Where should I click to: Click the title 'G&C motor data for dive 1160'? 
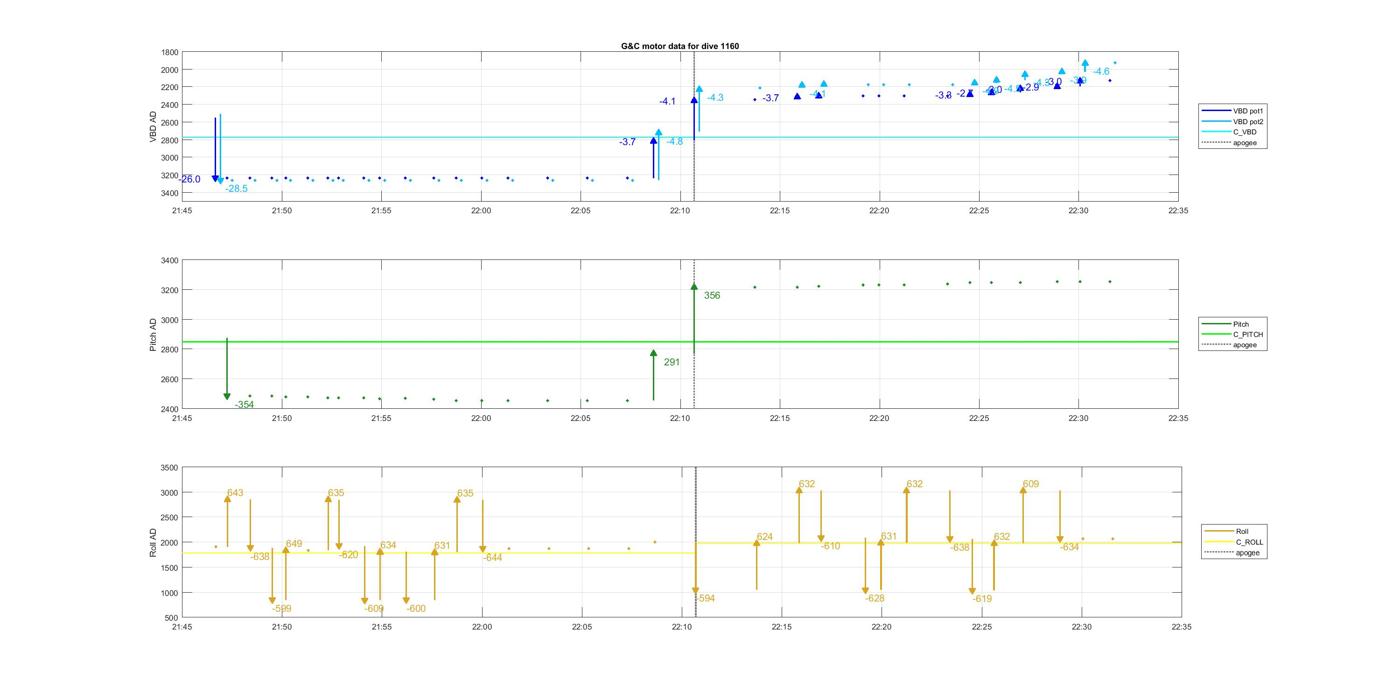[x=680, y=46]
